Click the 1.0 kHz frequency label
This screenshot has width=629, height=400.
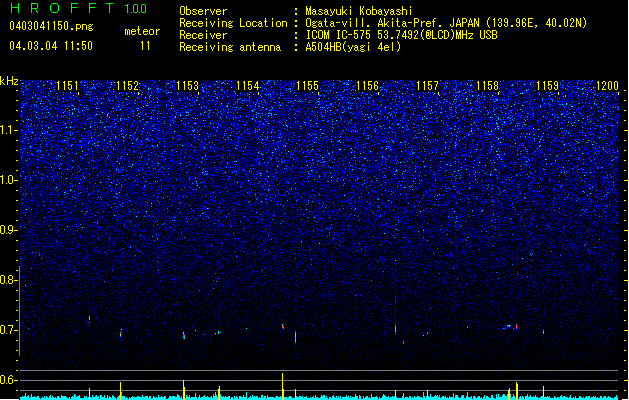click(x=9, y=180)
